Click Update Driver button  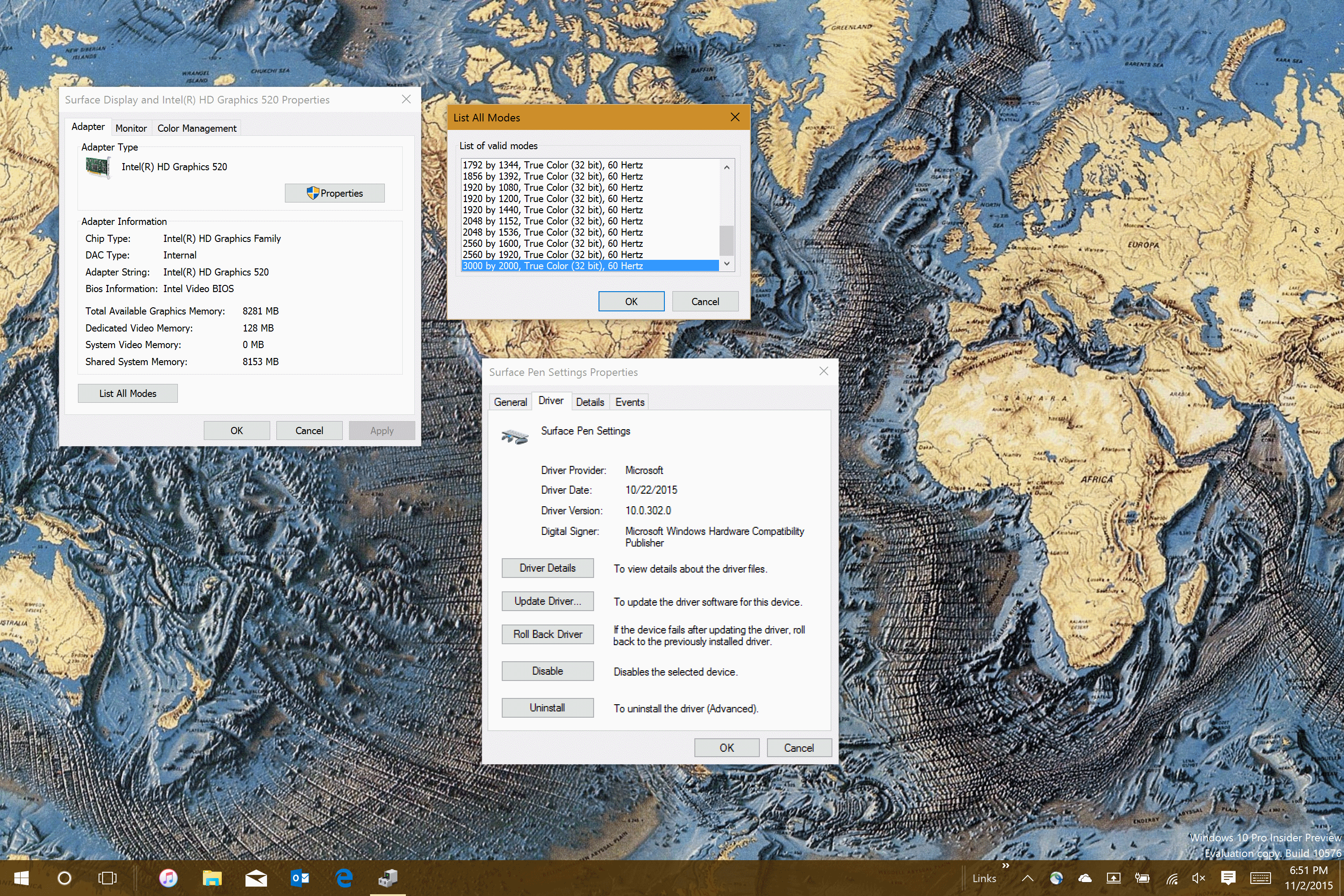pyautogui.click(x=547, y=601)
